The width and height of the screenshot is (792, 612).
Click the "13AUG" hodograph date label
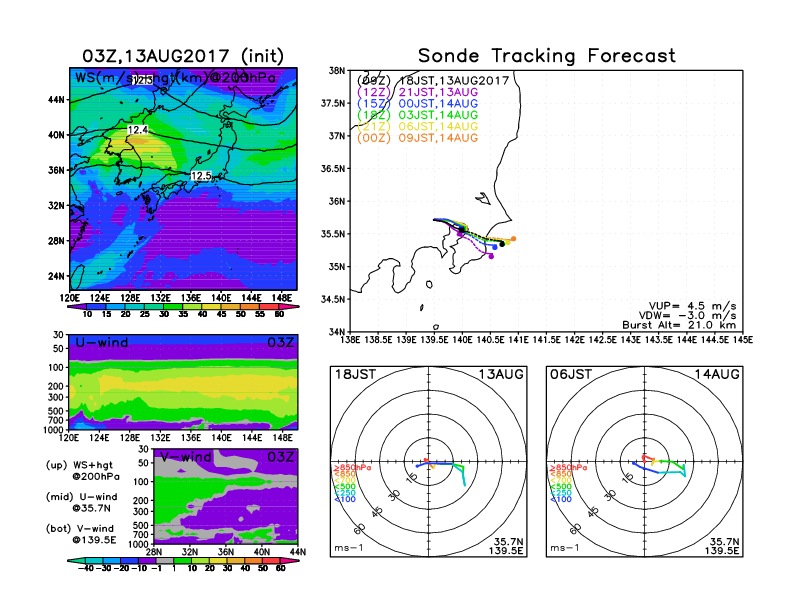501,375
